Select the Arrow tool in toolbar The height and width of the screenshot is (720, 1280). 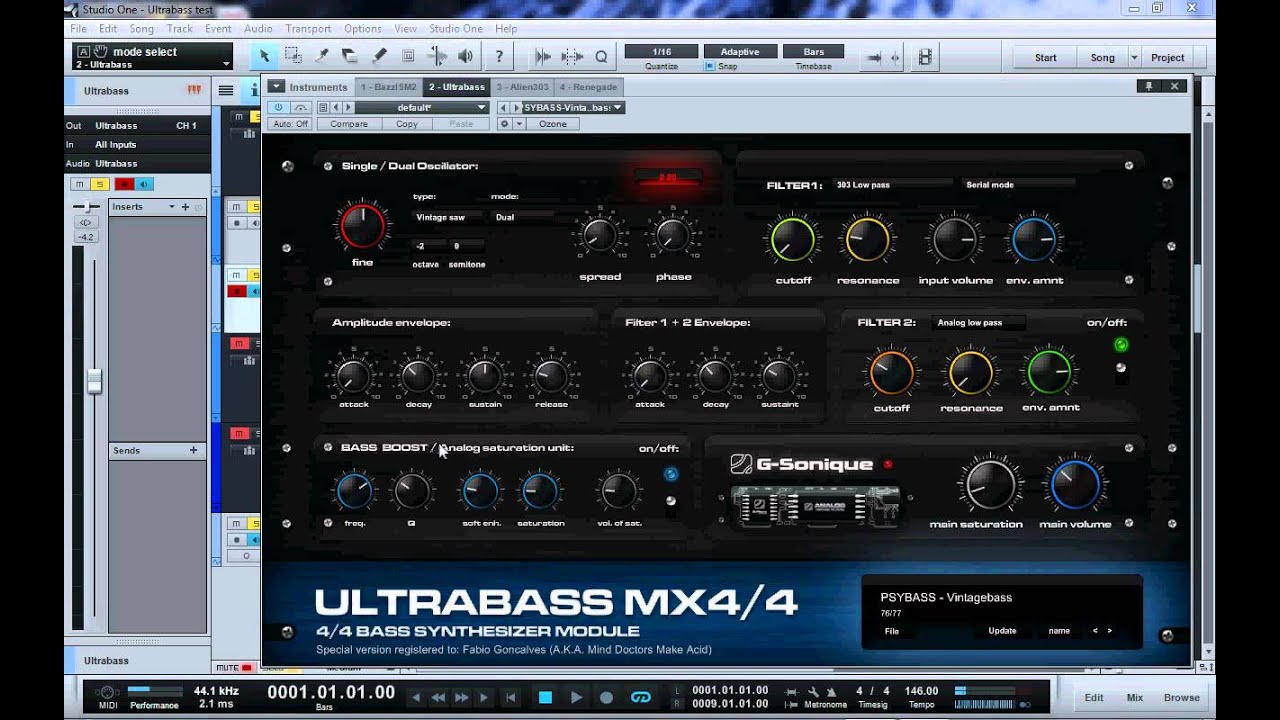[x=264, y=57]
